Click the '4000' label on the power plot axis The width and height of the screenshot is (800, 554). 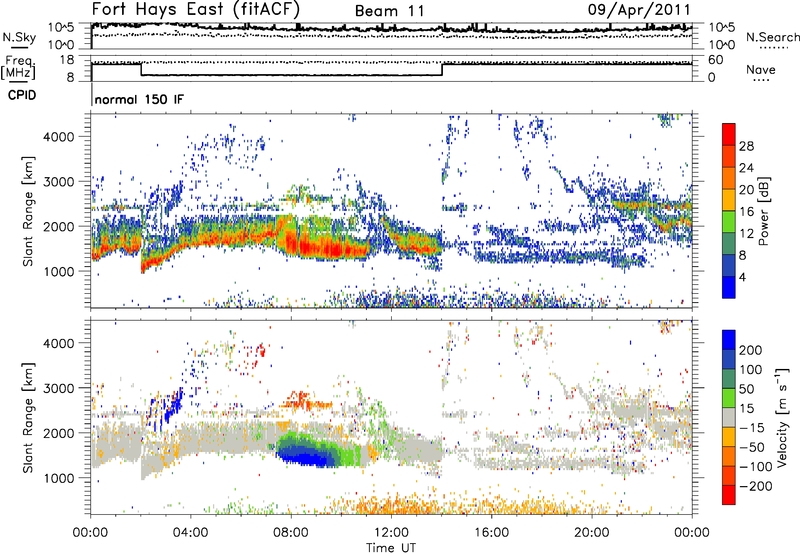pyautogui.click(x=58, y=137)
